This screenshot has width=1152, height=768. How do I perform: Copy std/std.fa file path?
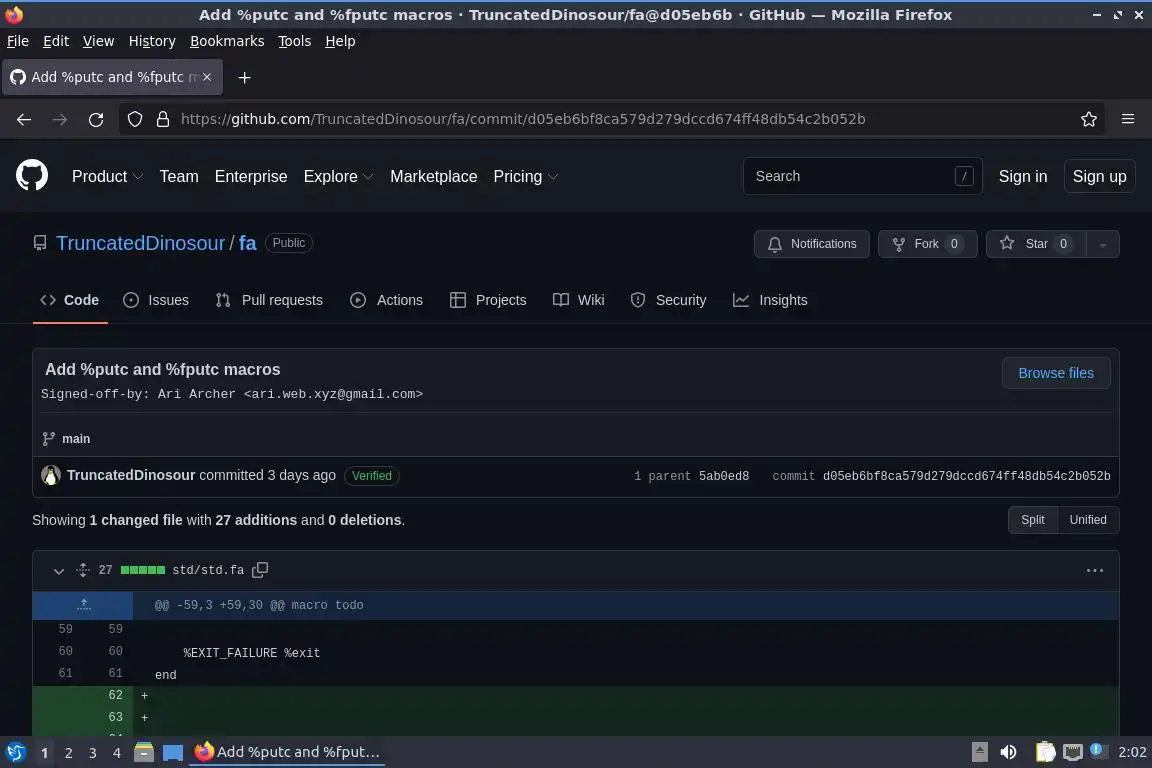tap(260, 570)
